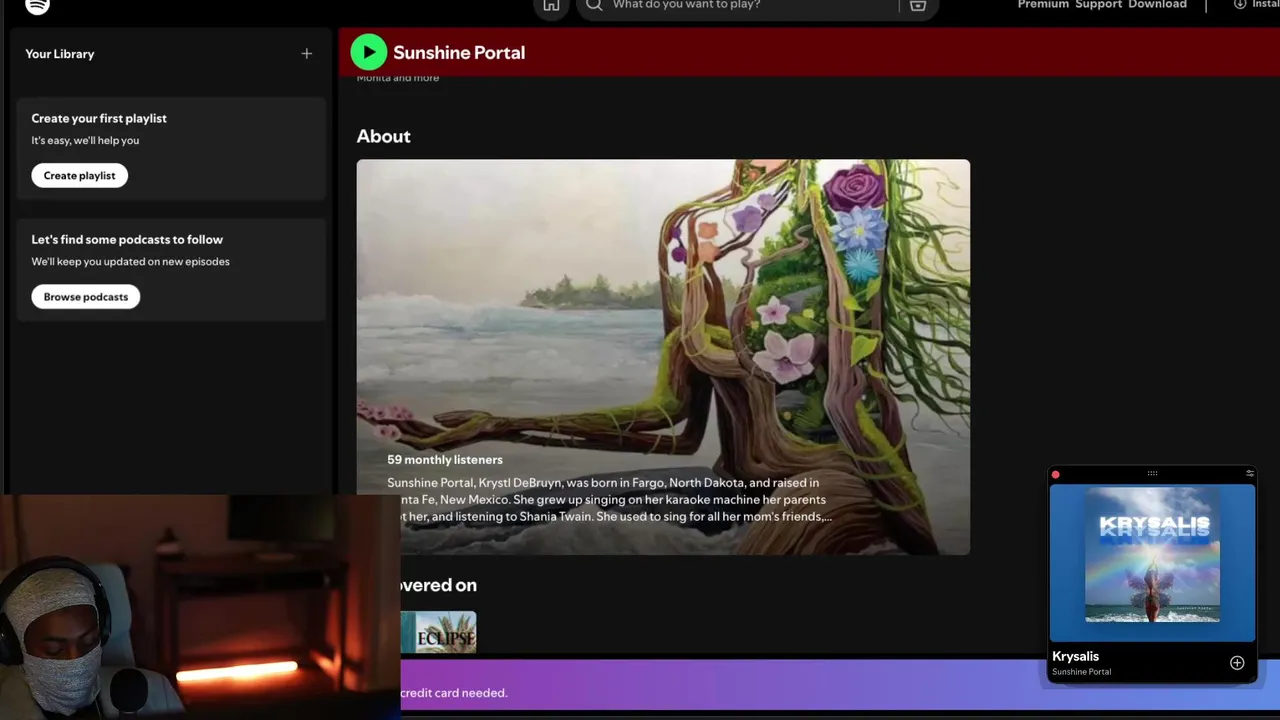The image size is (1280, 720).
Task: Click the Krysalis album cover in mini player
Action: tap(1152, 554)
